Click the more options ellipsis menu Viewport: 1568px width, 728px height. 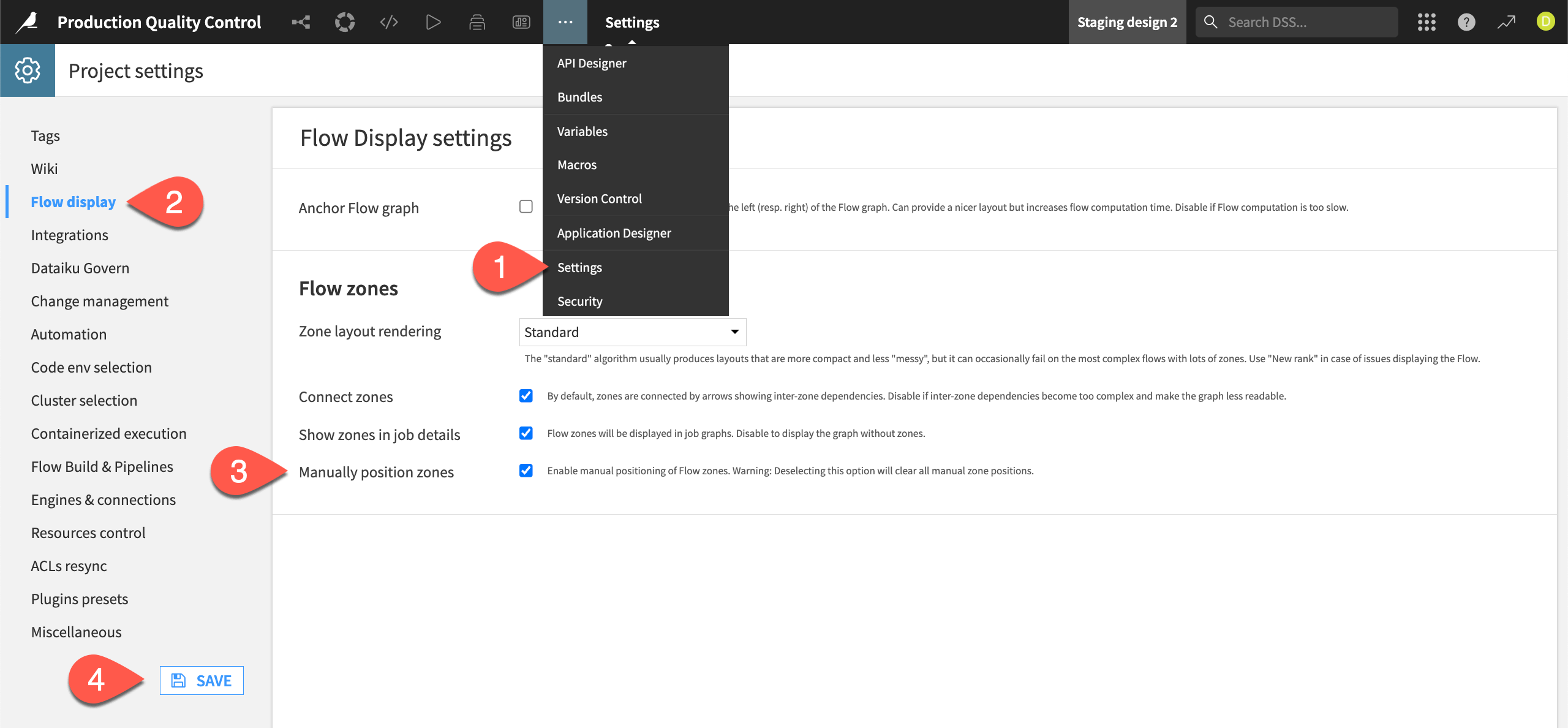pyautogui.click(x=565, y=22)
